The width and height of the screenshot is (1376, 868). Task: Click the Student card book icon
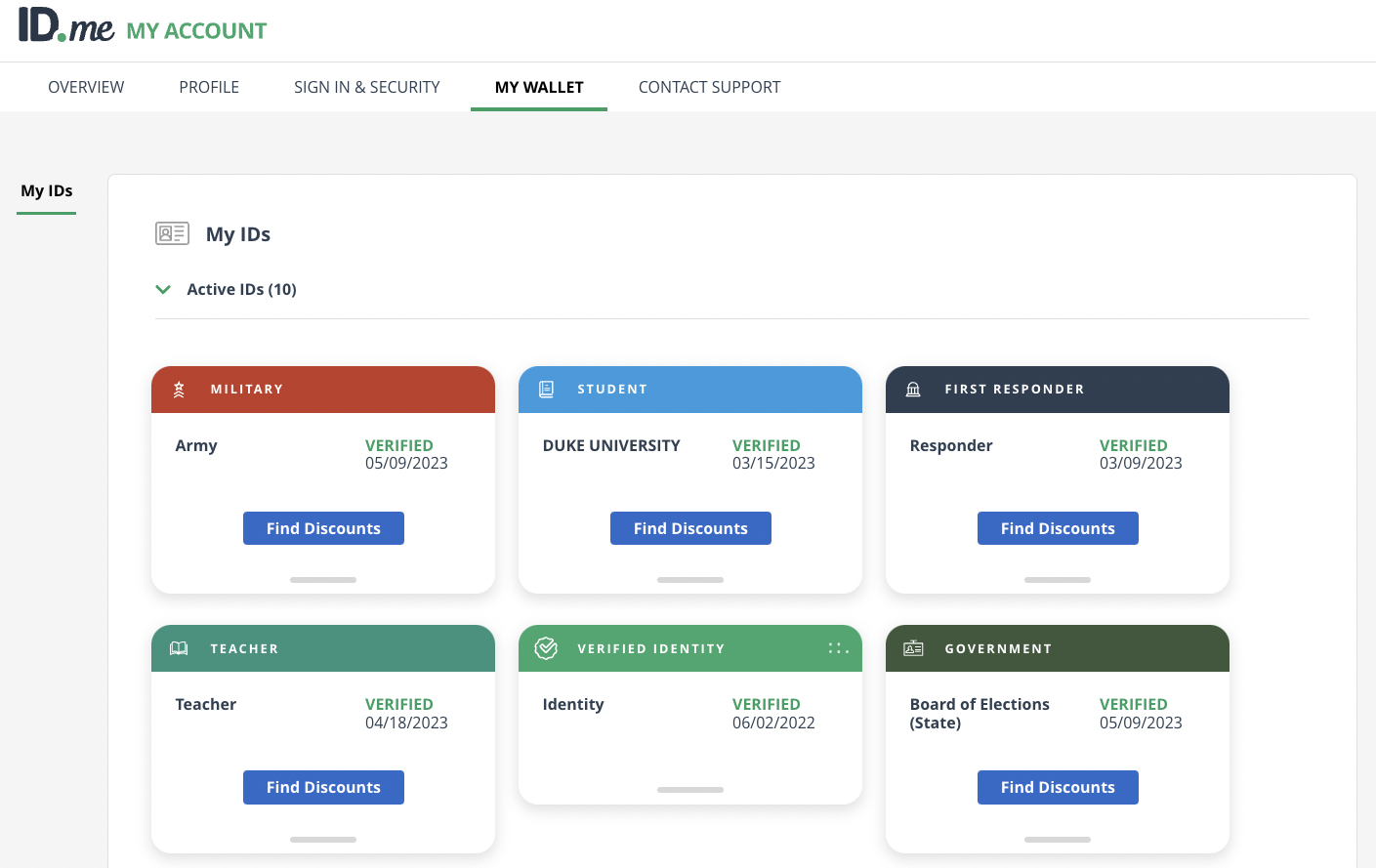pos(546,390)
